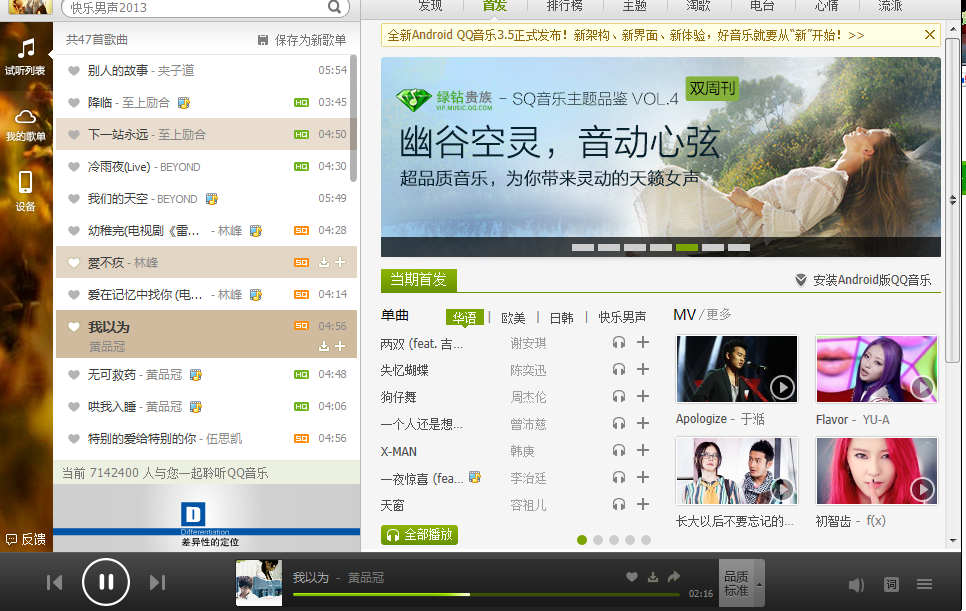Skip to the next track

click(158, 582)
